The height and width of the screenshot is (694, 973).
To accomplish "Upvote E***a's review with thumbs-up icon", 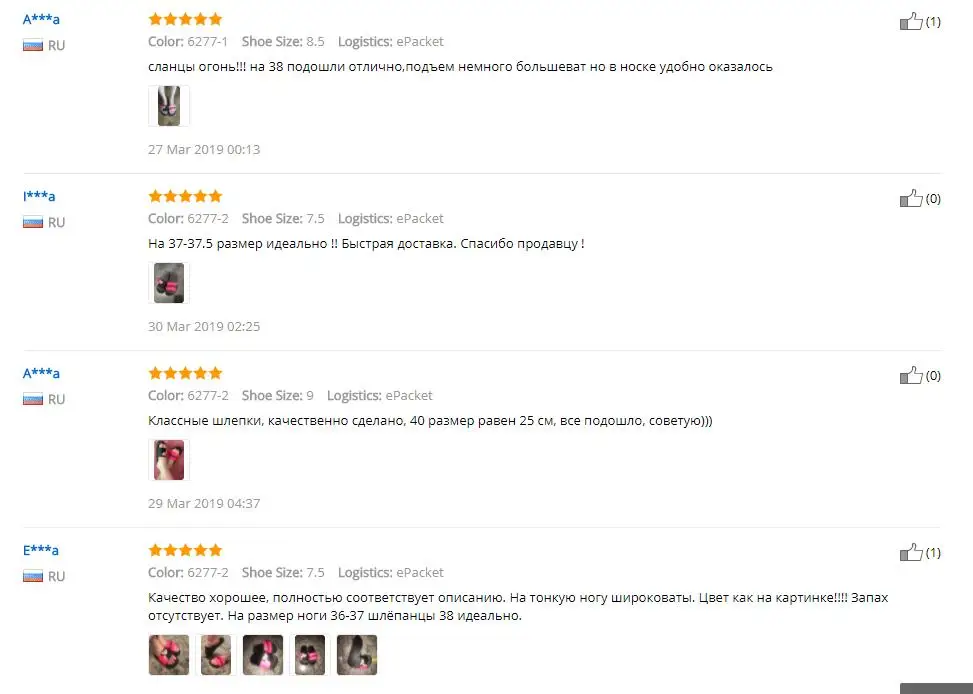I will (911, 552).
